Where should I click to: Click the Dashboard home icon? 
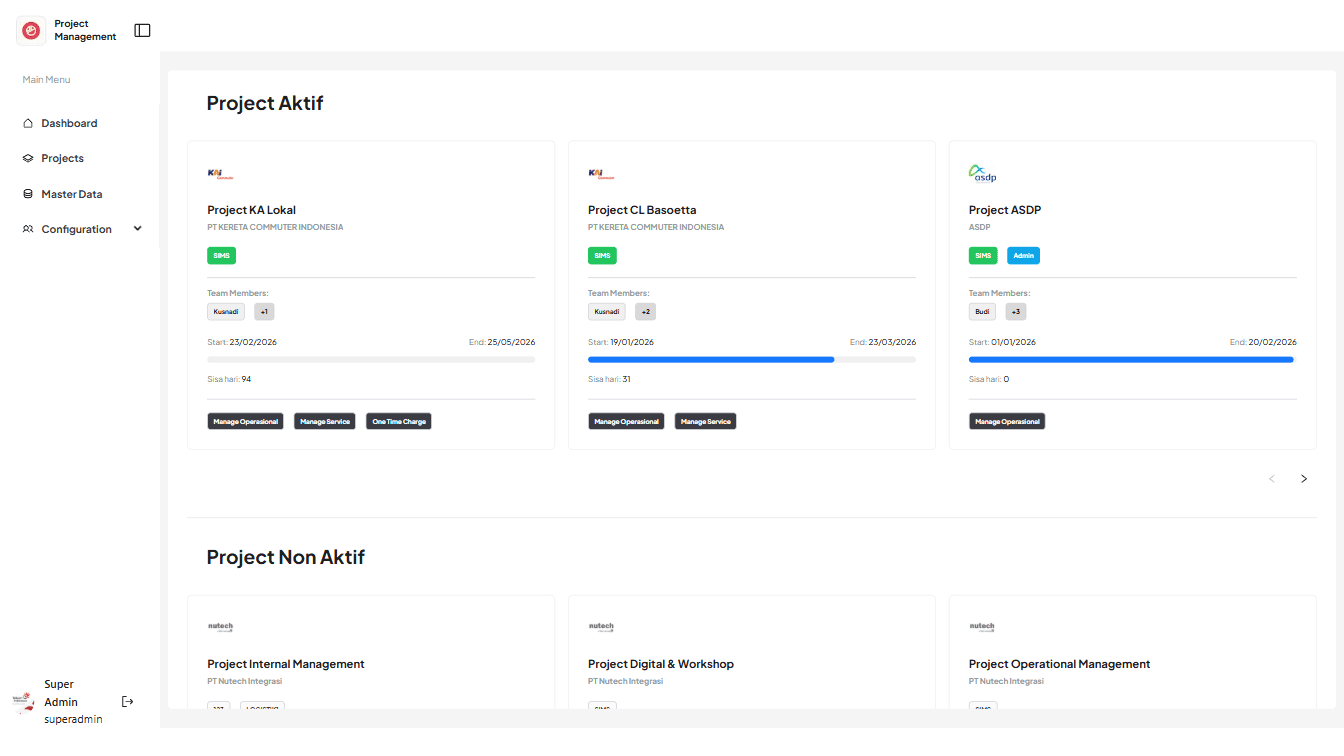[x=28, y=123]
